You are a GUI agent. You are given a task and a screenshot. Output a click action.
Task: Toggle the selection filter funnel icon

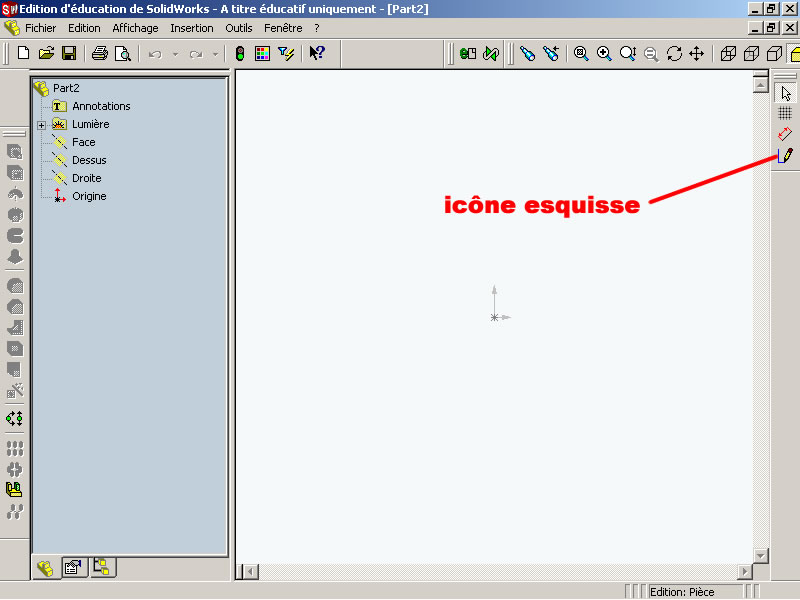(286, 53)
